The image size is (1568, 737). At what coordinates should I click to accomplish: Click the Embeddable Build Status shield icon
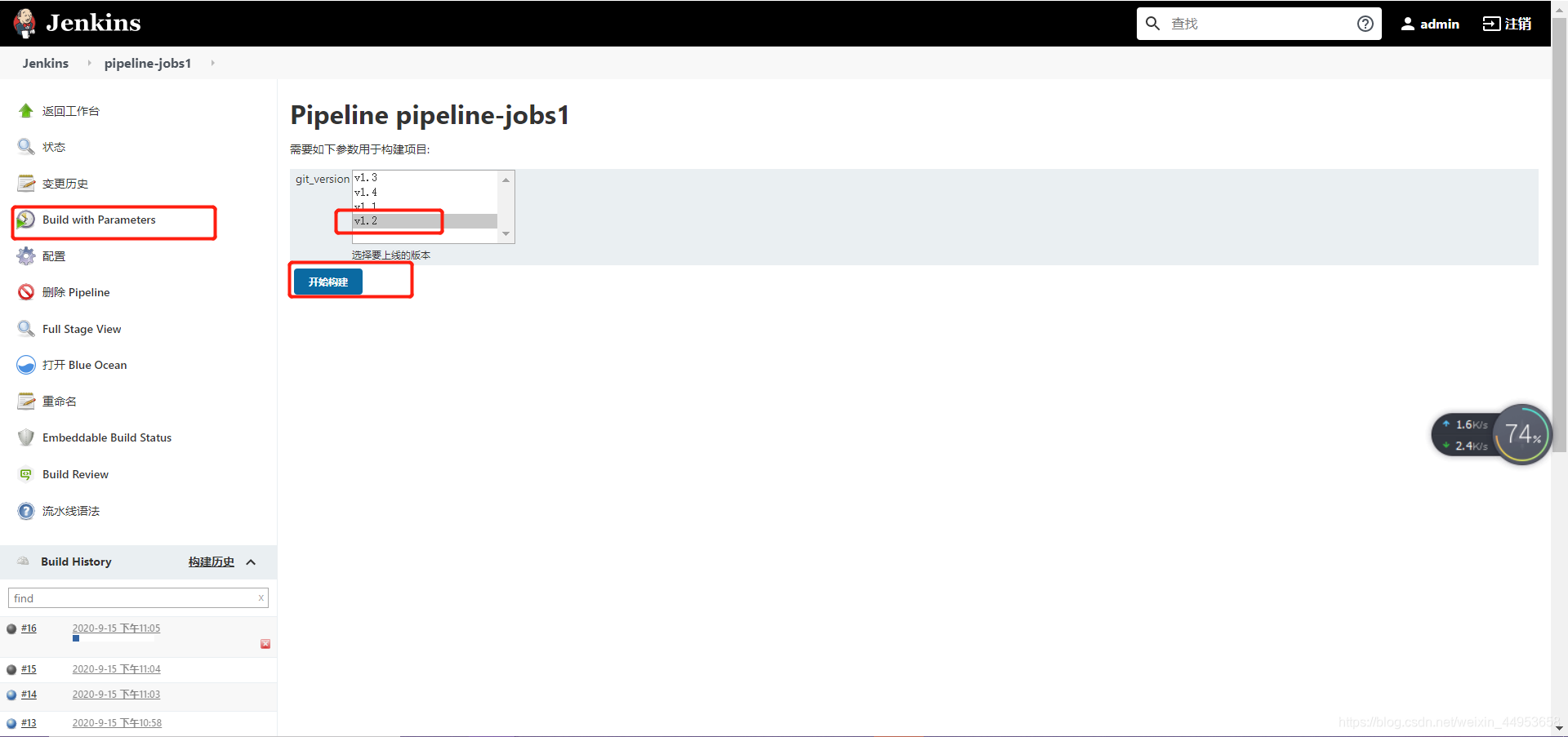click(26, 437)
